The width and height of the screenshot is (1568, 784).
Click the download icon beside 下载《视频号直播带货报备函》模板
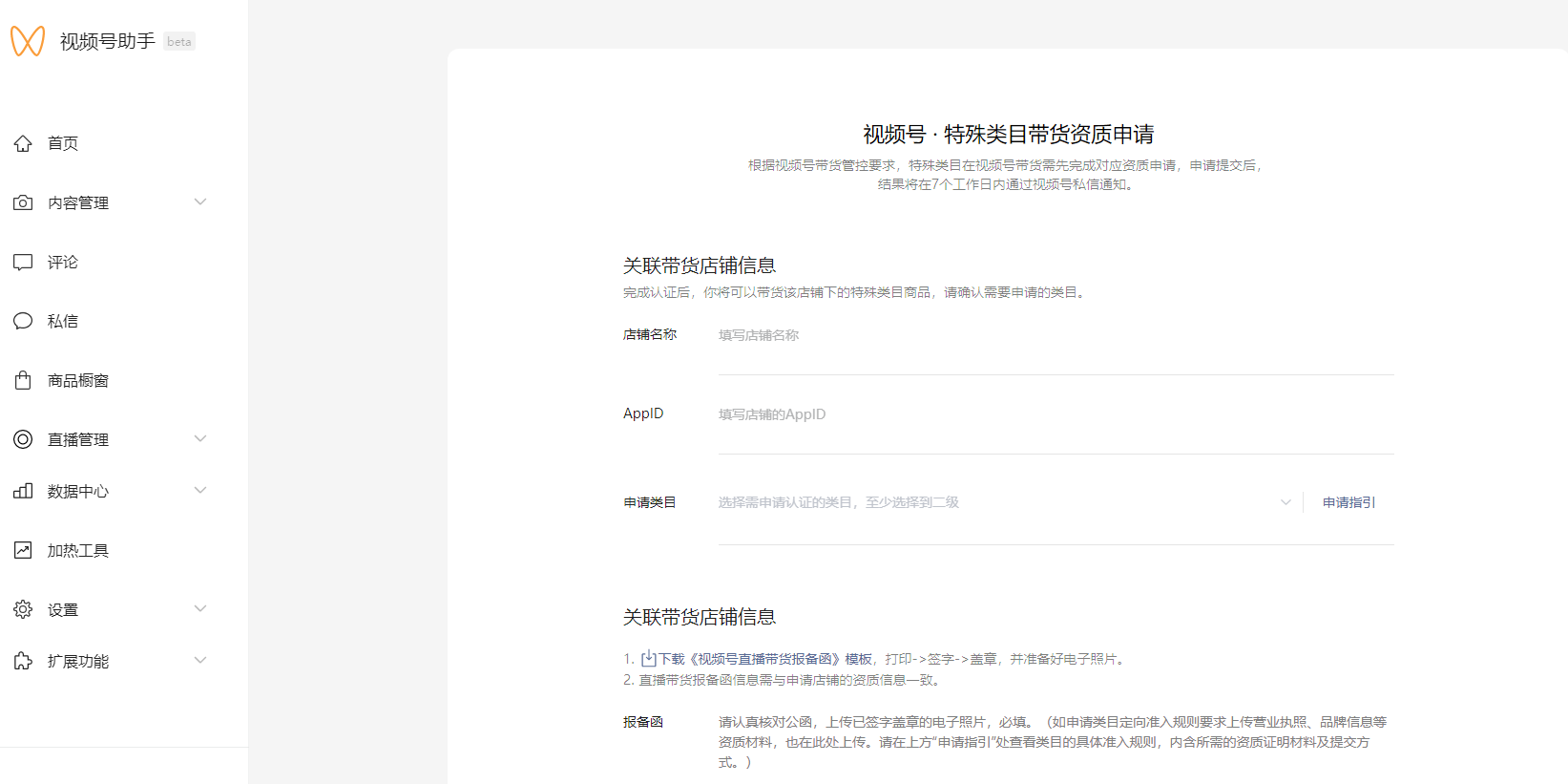click(649, 658)
